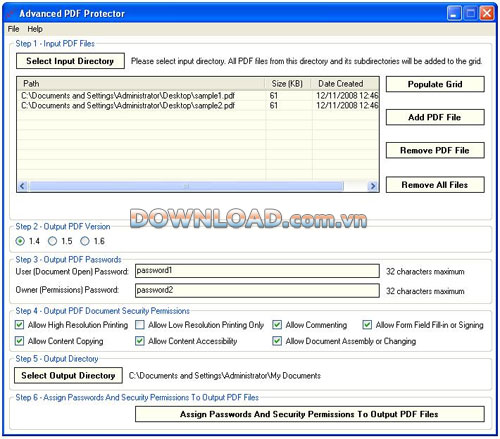
Task: Click the Advanced PDF Protector title bar icon
Action: (11, 14)
